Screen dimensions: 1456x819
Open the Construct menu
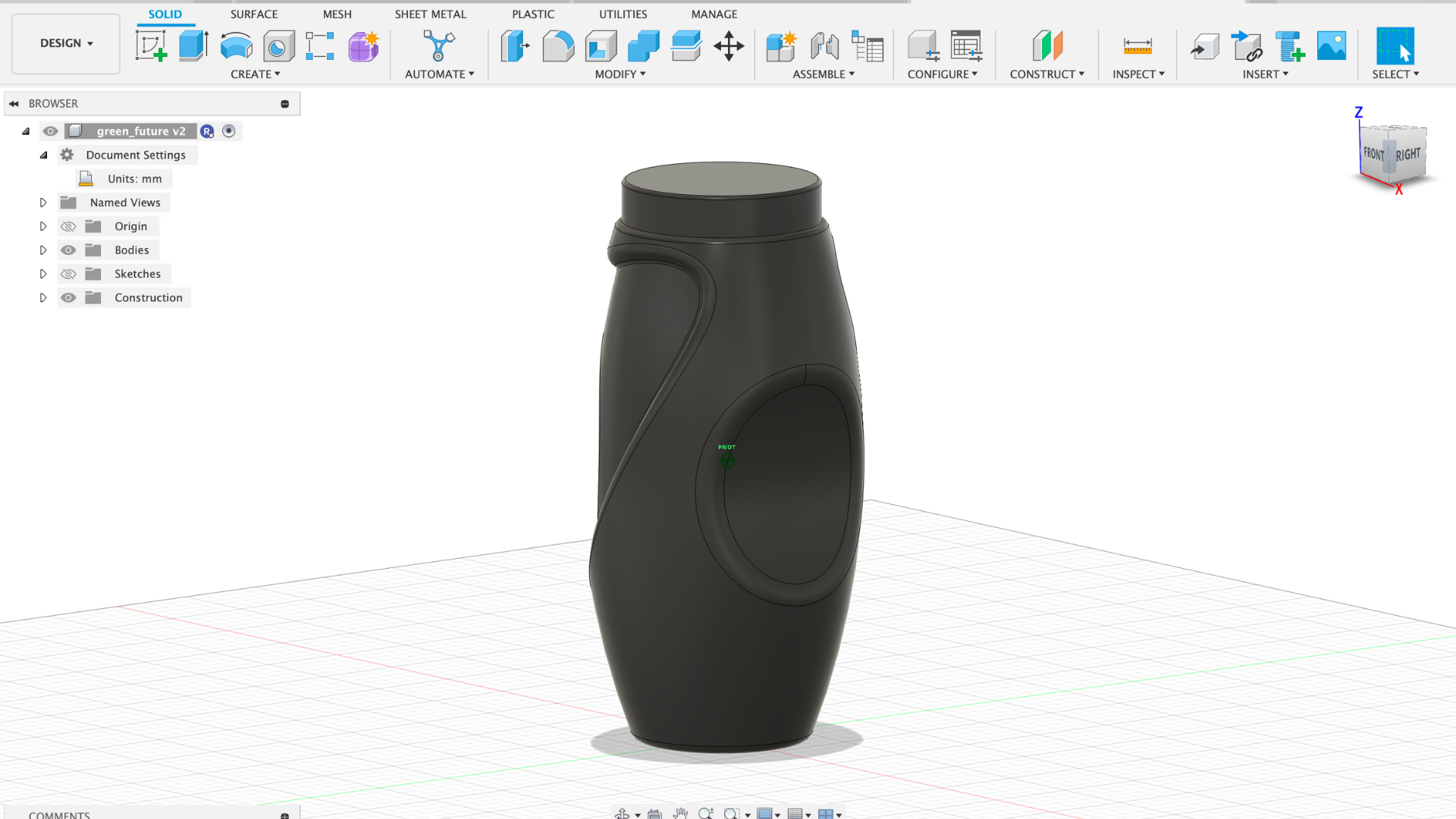(x=1046, y=74)
